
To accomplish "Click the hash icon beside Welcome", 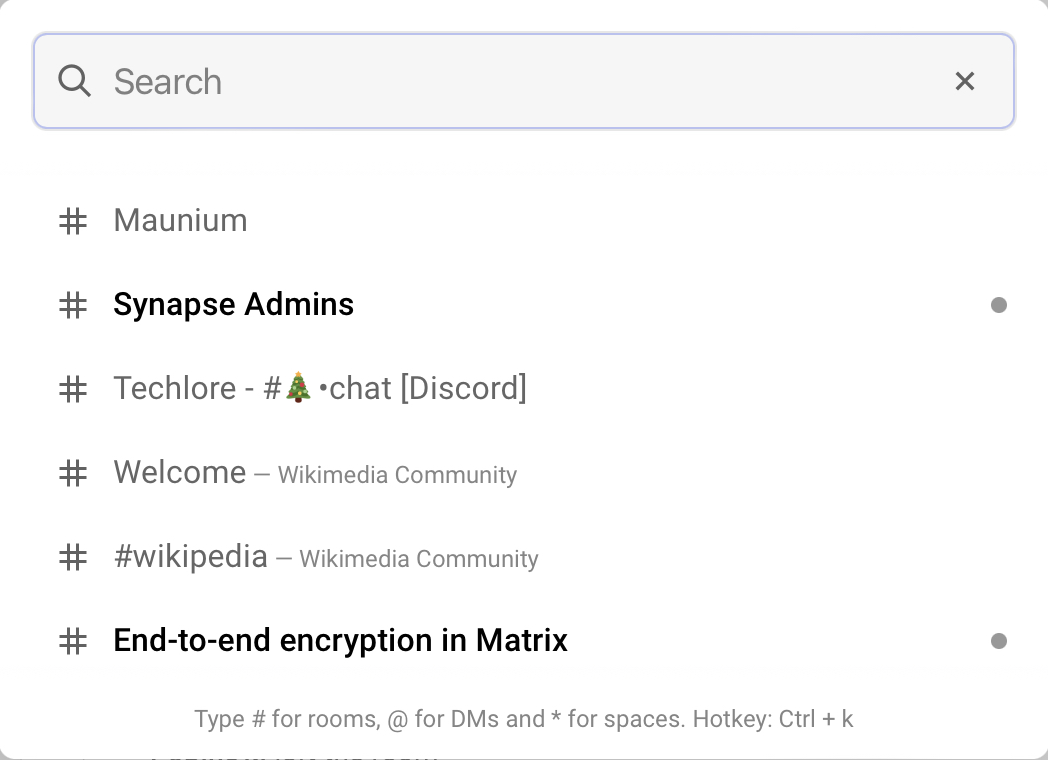I will (x=73, y=473).
